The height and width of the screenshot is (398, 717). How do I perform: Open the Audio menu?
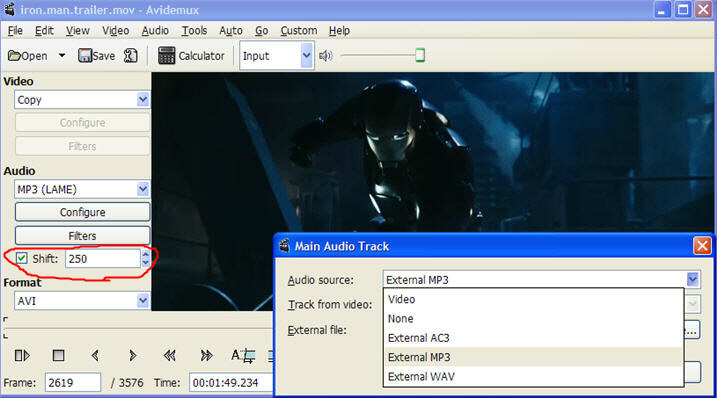point(155,31)
